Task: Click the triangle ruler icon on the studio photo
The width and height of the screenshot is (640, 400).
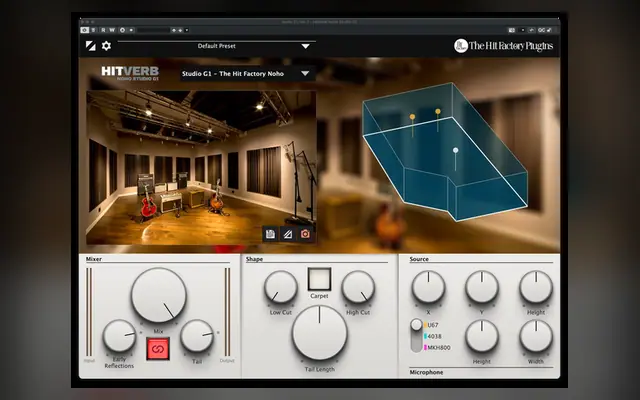Action: click(288, 234)
